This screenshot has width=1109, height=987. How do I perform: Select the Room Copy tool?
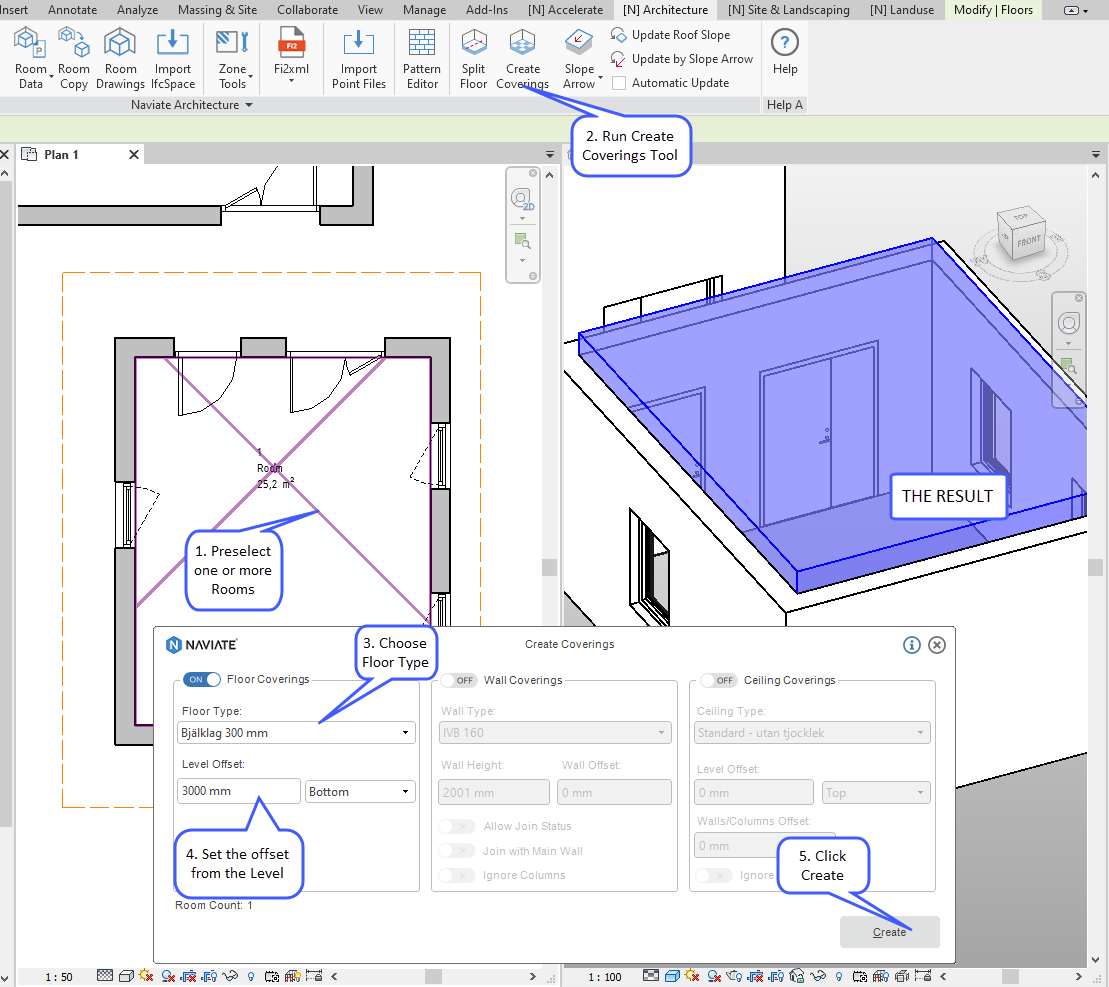(x=74, y=57)
